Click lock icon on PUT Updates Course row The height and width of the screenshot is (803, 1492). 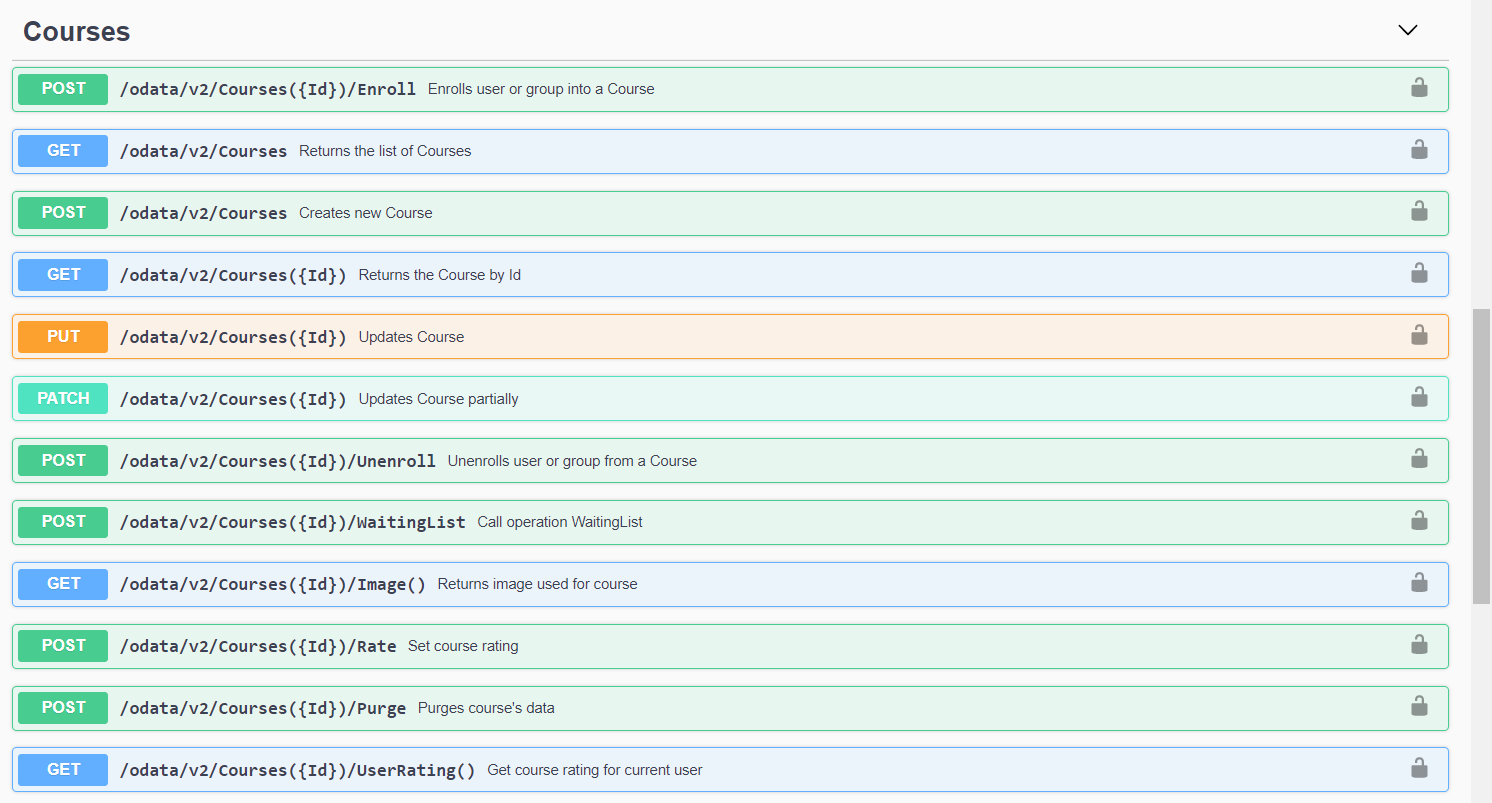tap(1418, 336)
